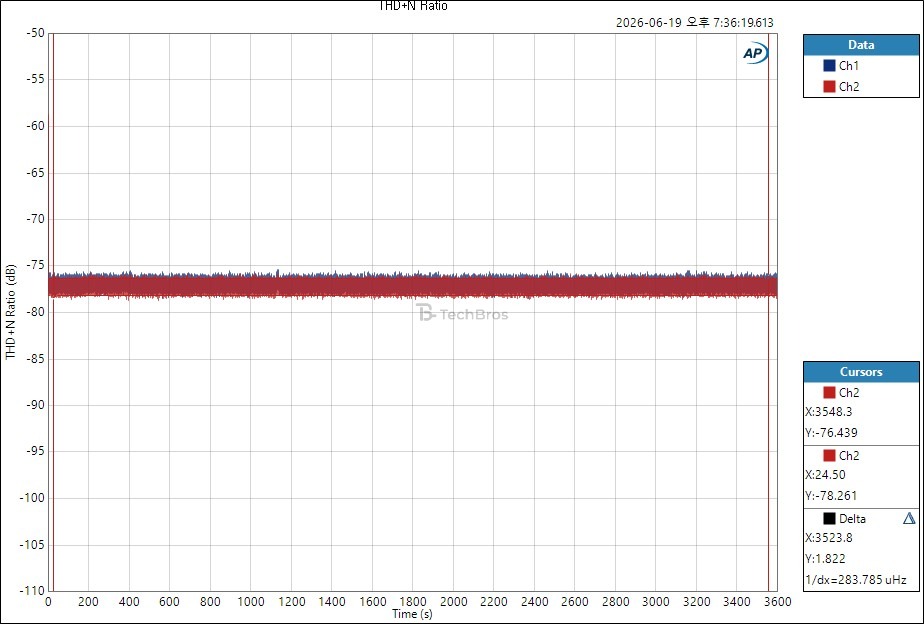The image size is (924, 624).
Task: Click the -110 y-axis tick label
Action: 33,590
